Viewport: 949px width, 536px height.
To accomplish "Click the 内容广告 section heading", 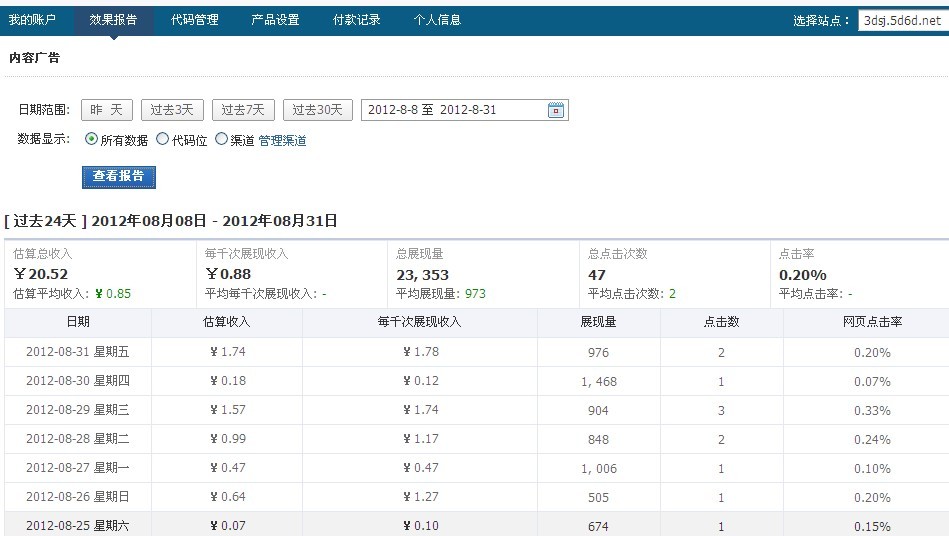I will click(34, 58).
